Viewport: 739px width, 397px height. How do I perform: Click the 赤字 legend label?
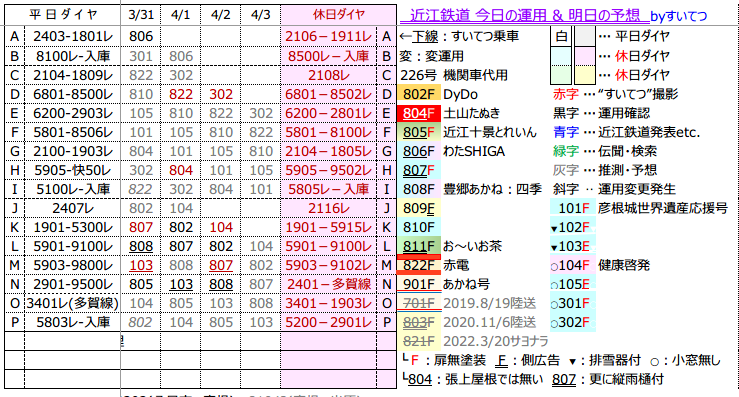coord(566,94)
